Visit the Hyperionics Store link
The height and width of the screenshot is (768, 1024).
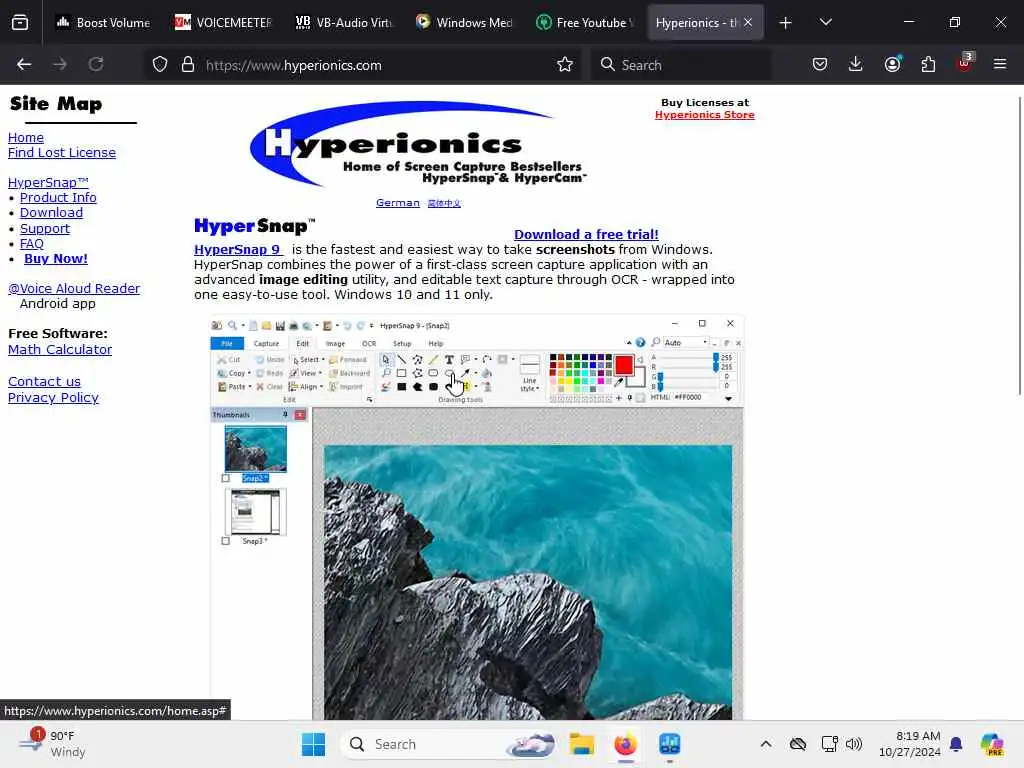coord(705,115)
